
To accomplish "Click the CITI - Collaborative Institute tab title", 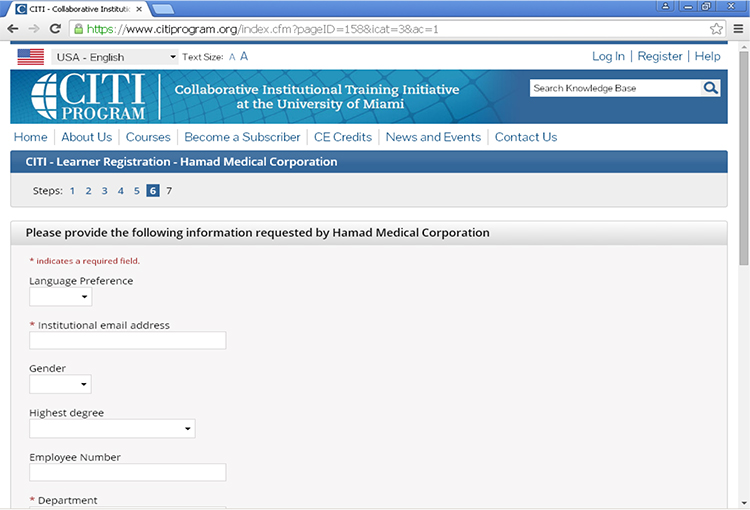I will click(79, 9).
